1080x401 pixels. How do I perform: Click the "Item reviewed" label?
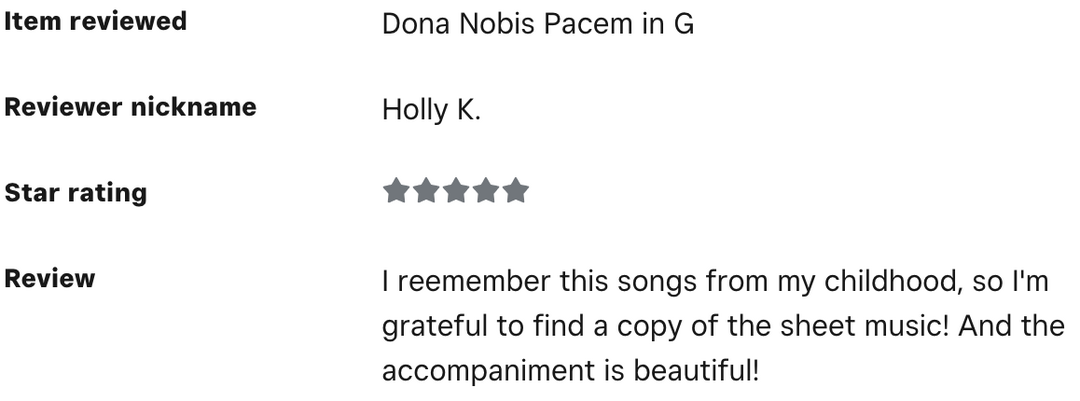[x=95, y=21]
